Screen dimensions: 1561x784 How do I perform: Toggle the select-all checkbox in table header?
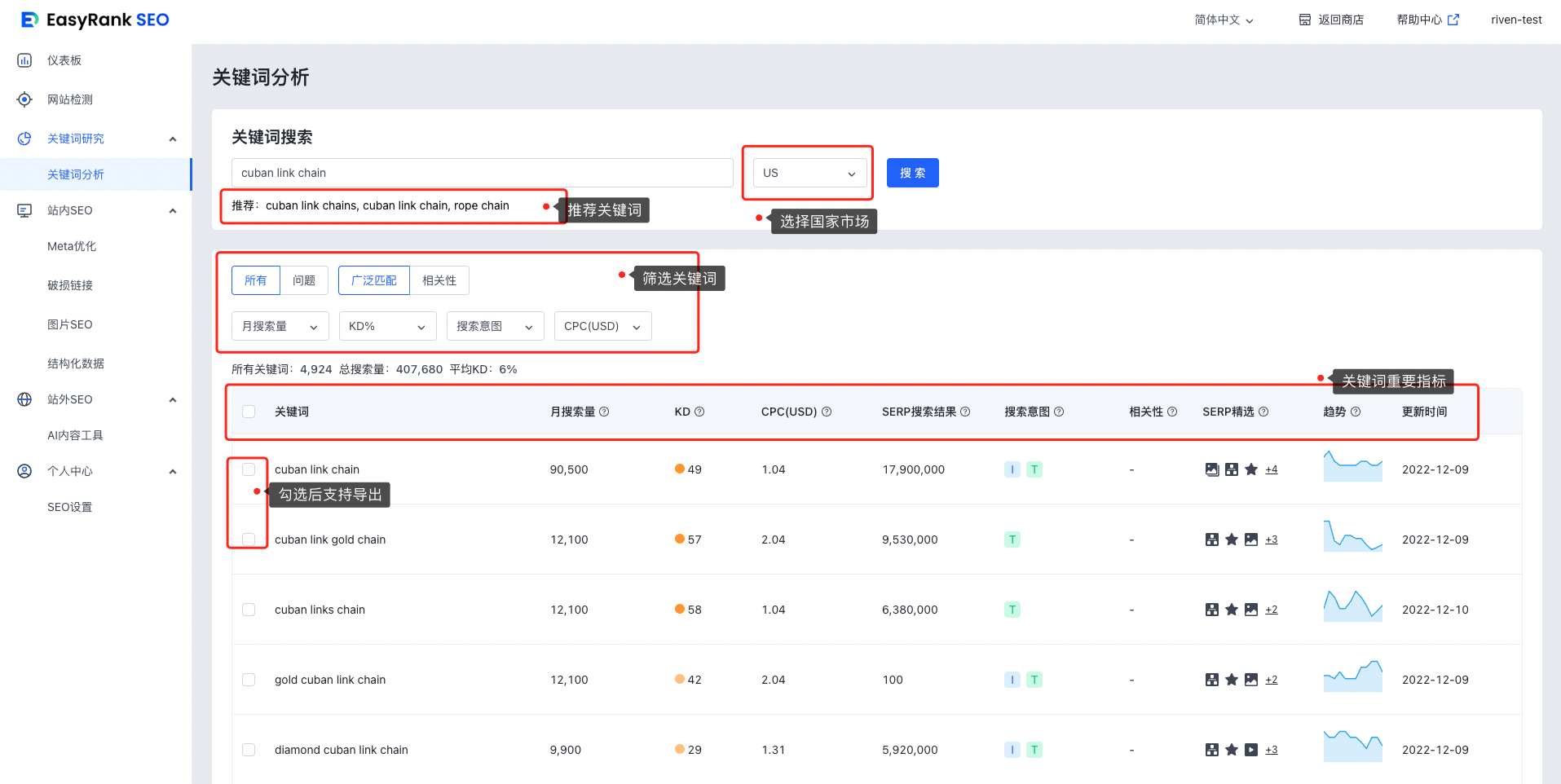(249, 412)
